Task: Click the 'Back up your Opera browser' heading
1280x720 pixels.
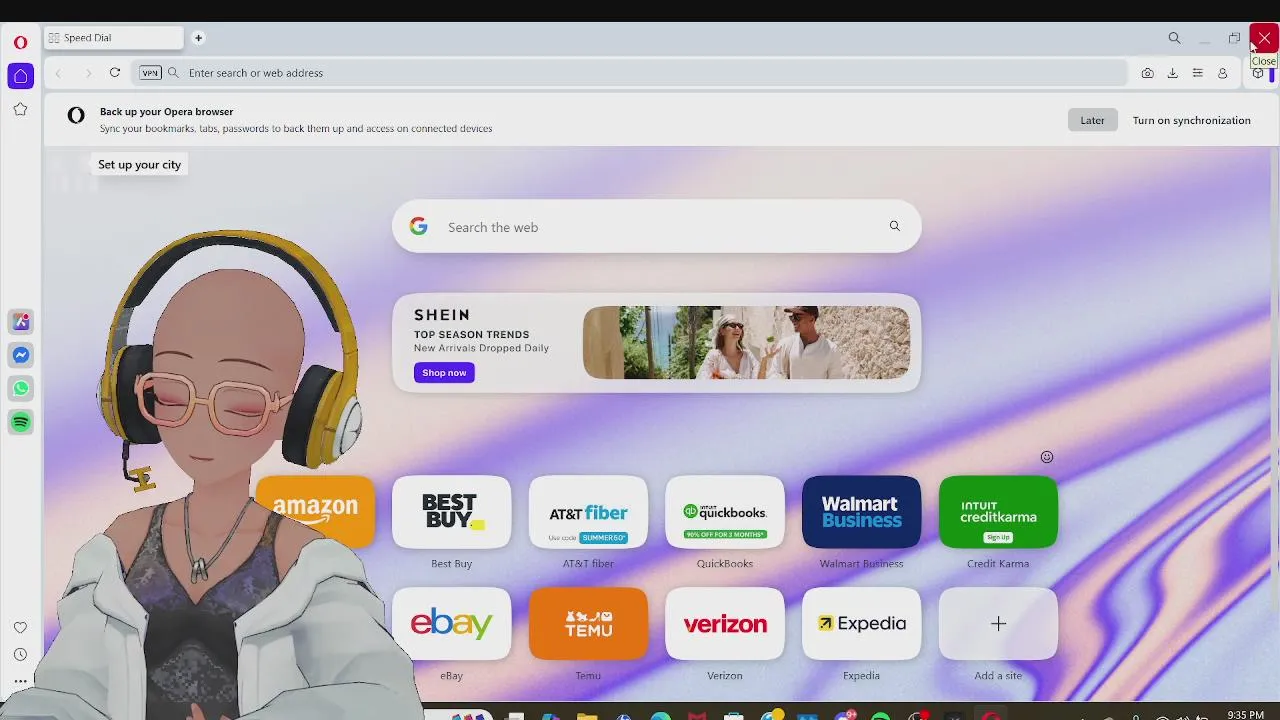Action: tap(166, 112)
